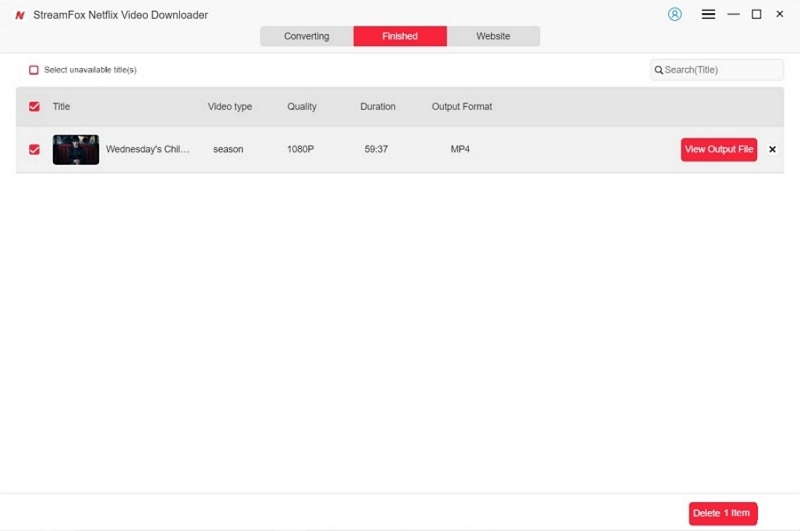
Task: Focus the Search(Title) input field
Action: click(x=717, y=70)
